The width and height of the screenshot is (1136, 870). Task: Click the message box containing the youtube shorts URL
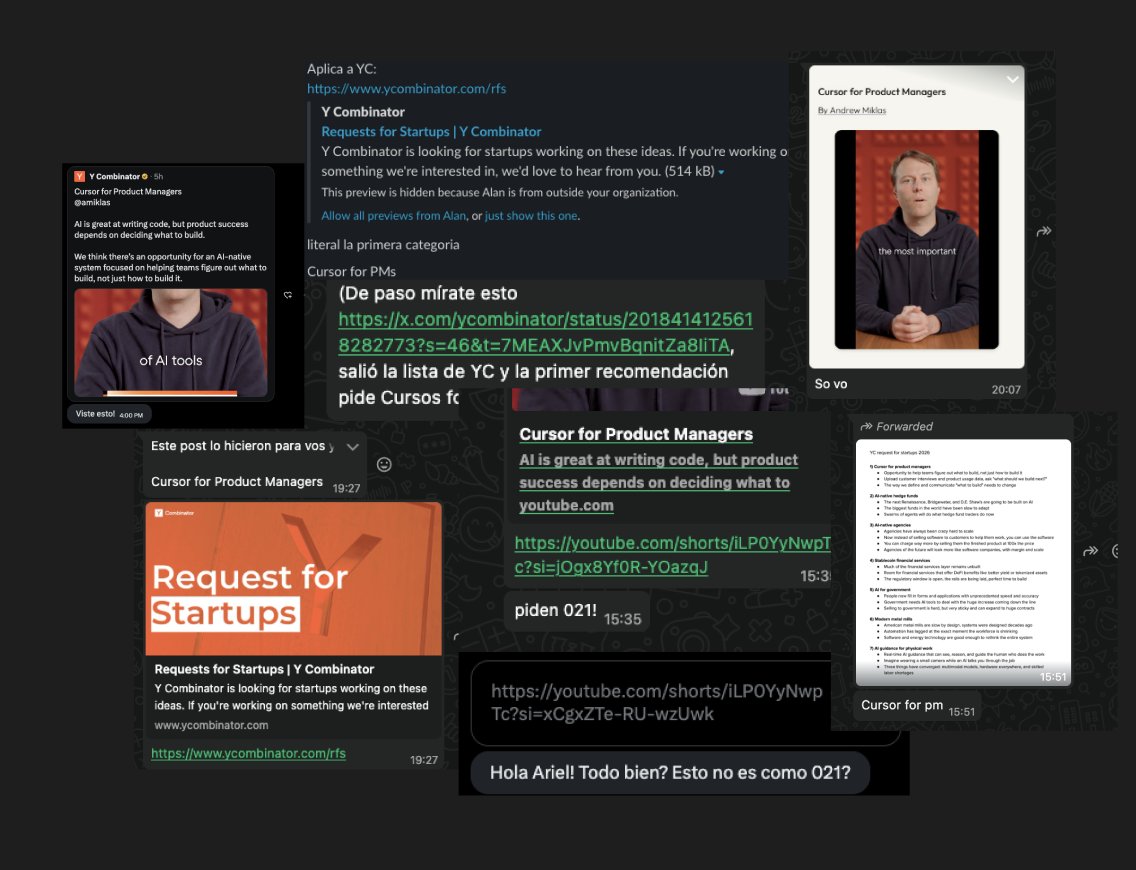[x=685, y=703]
